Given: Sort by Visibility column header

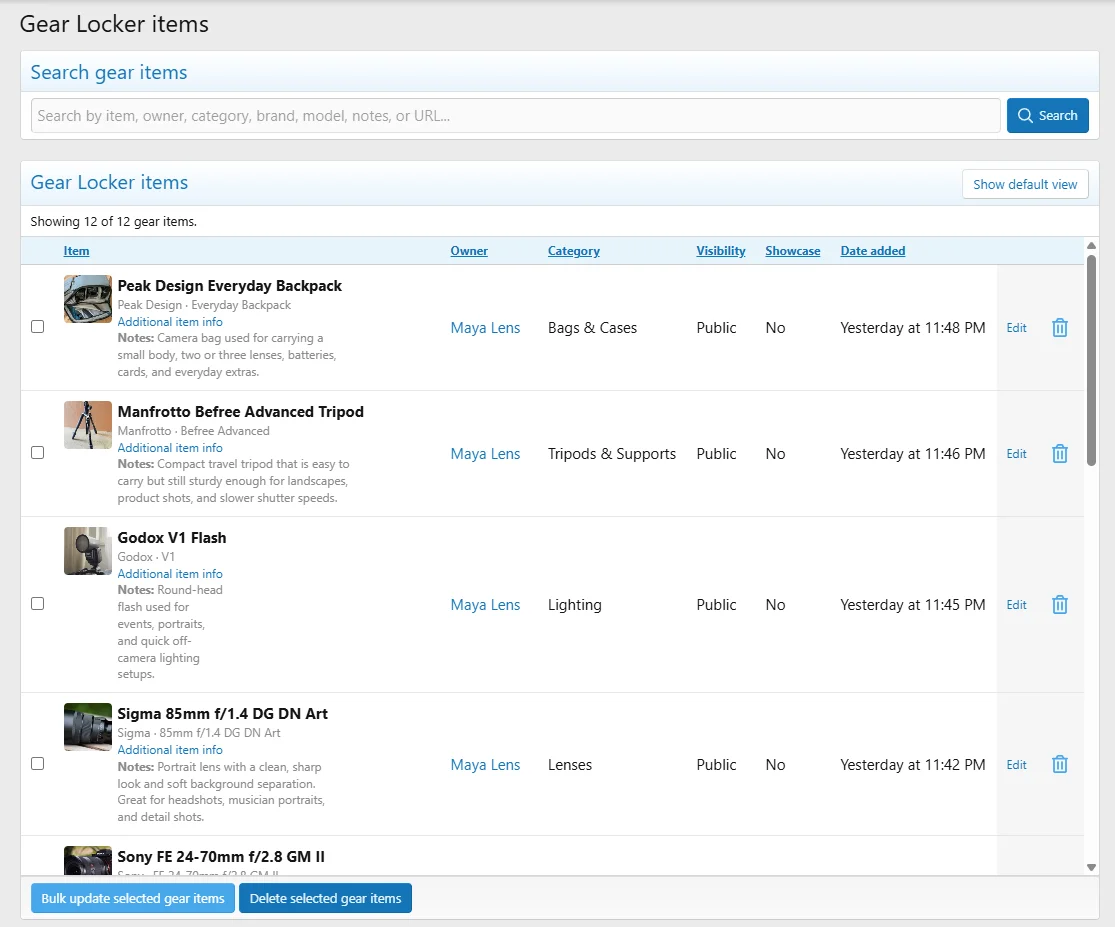Looking at the screenshot, I should point(720,251).
